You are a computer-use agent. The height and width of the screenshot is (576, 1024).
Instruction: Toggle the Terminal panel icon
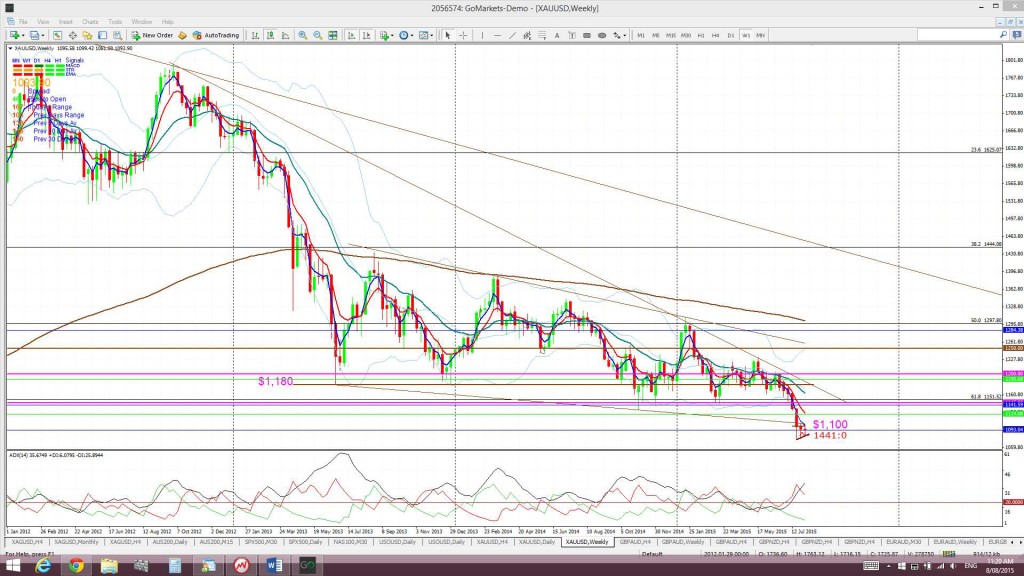coord(103,35)
